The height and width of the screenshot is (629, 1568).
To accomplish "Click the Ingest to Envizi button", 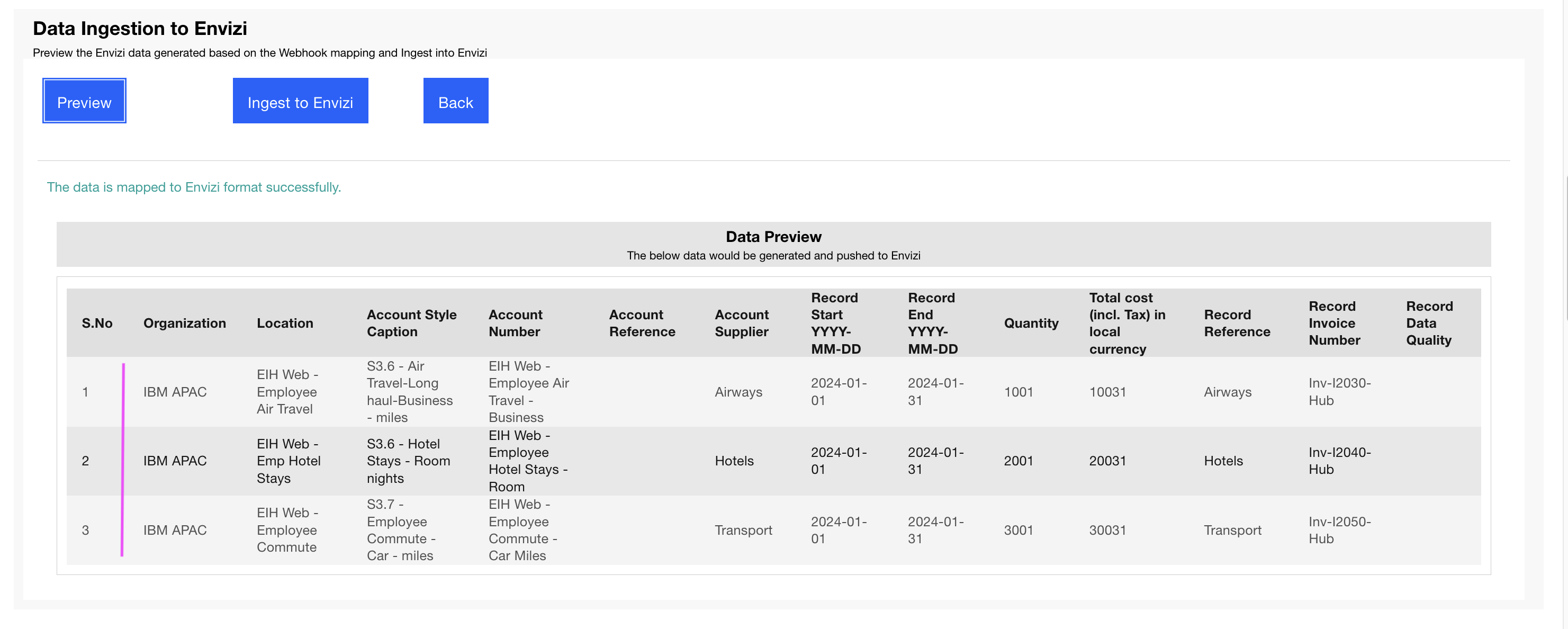I will (x=300, y=101).
